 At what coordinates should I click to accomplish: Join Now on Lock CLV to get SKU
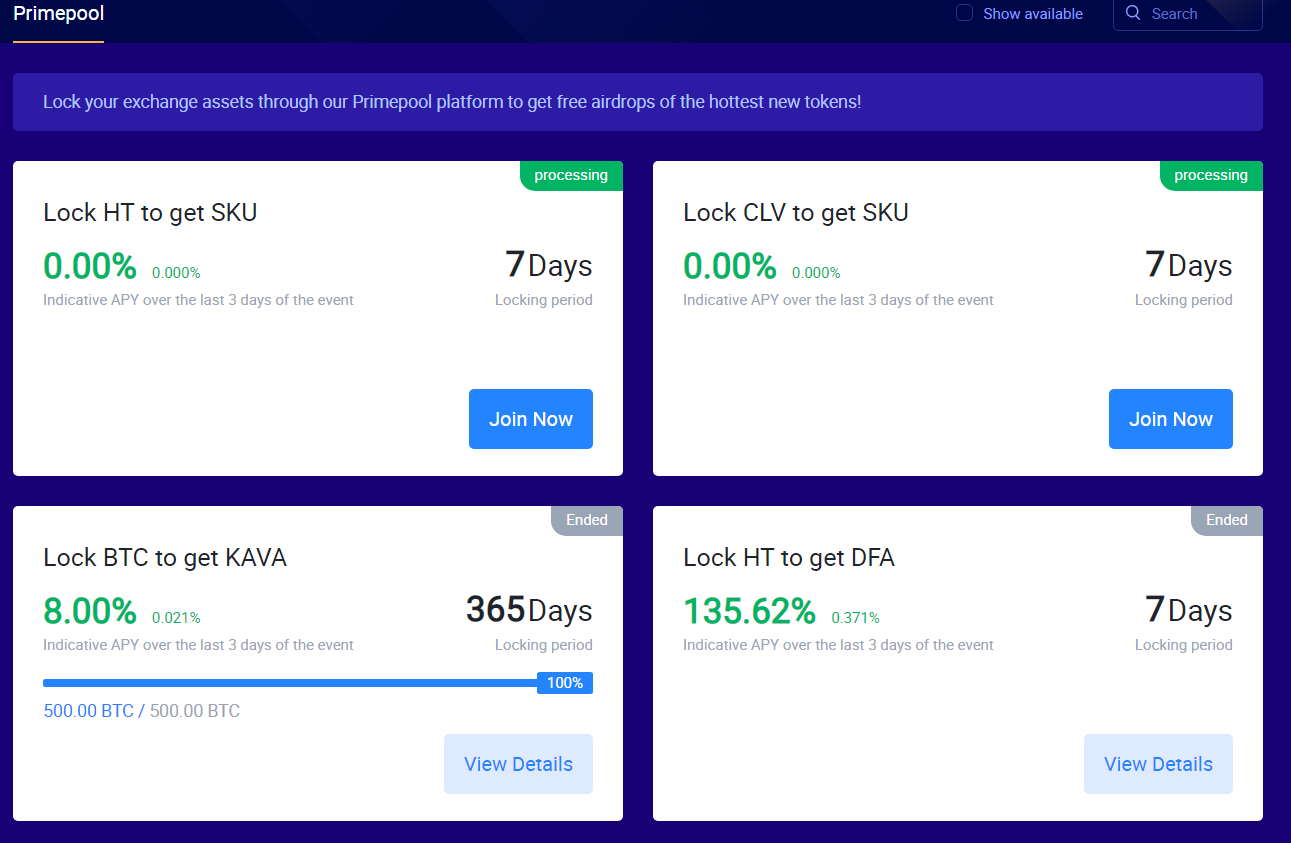pos(1171,419)
